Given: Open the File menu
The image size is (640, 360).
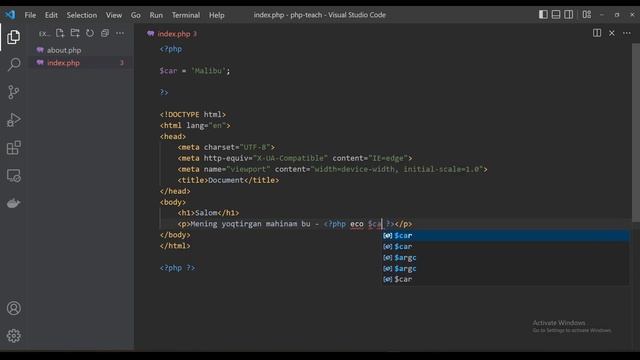Looking at the screenshot, I should pyautogui.click(x=30, y=15).
